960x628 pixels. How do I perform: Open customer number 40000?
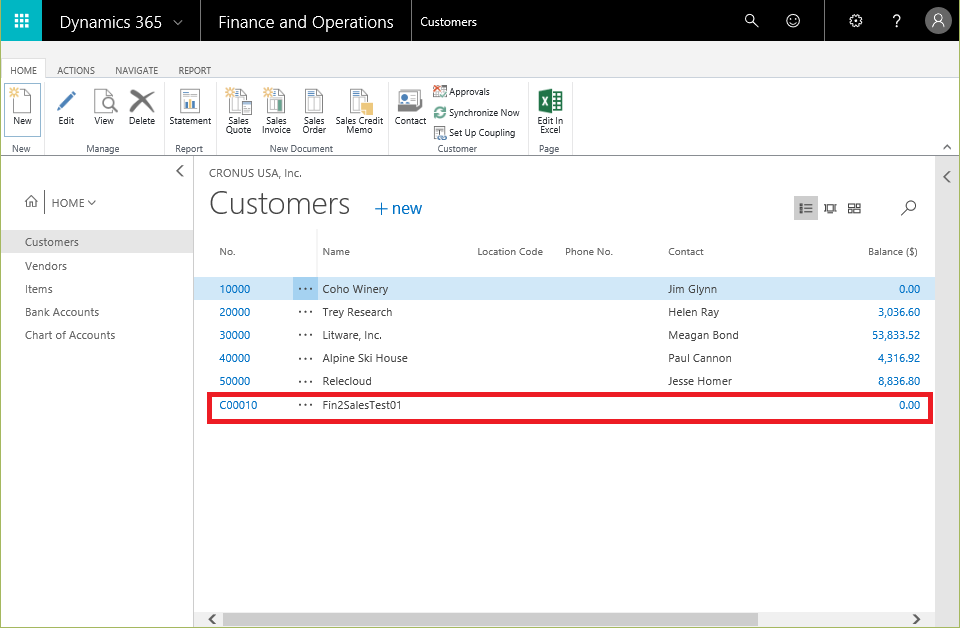pyautogui.click(x=234, y=358)
